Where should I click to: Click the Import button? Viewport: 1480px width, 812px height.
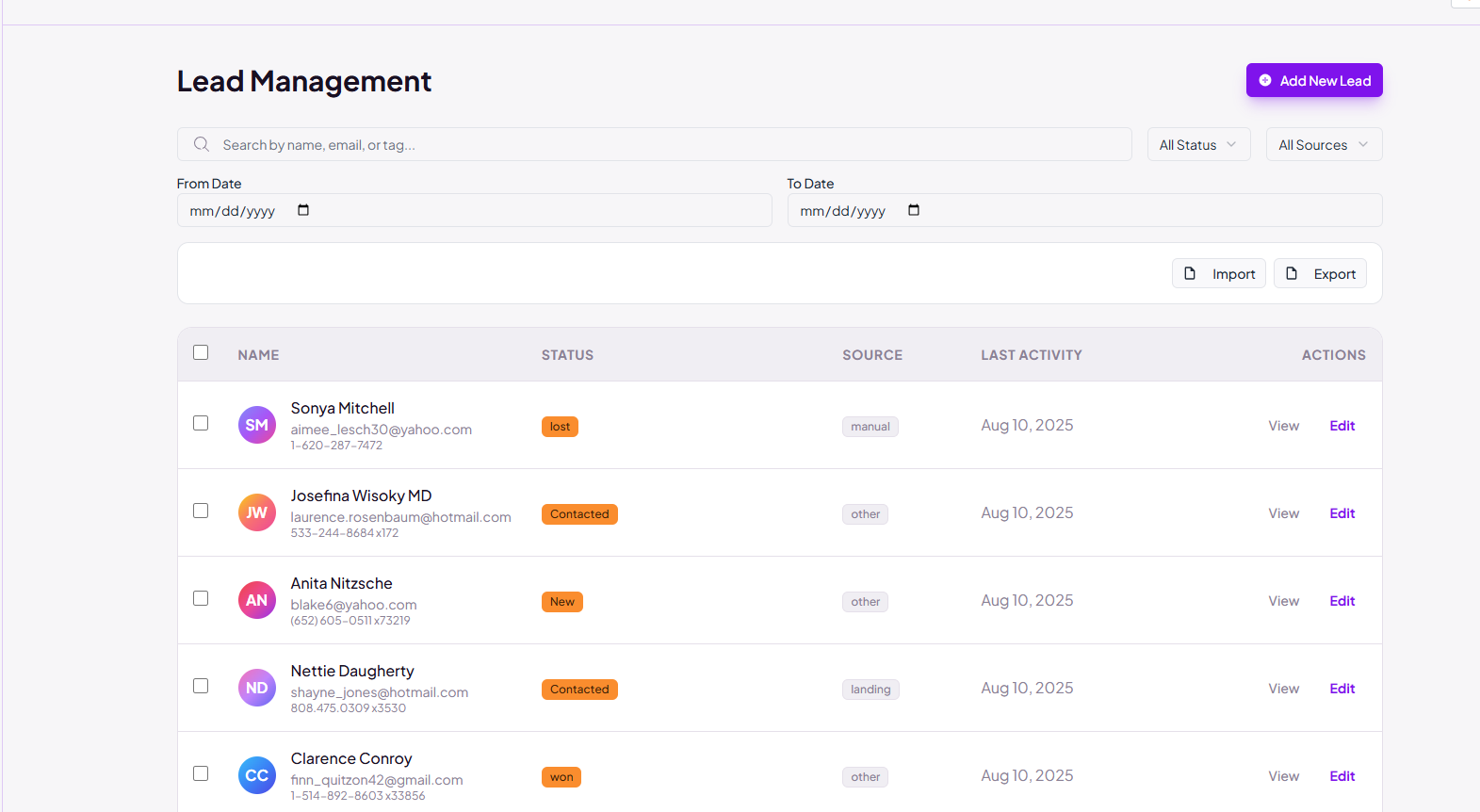click(x=1219, y=273)
